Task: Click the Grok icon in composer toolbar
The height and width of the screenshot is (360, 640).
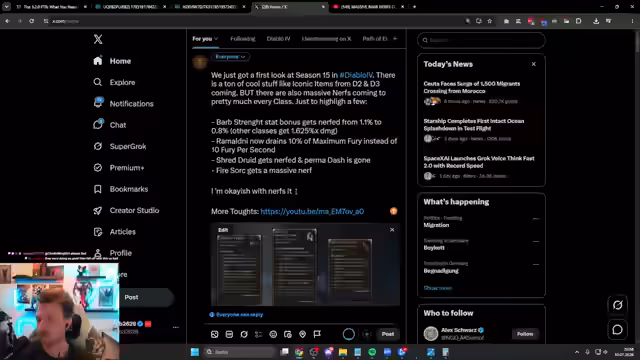Action: pos(244,334)
